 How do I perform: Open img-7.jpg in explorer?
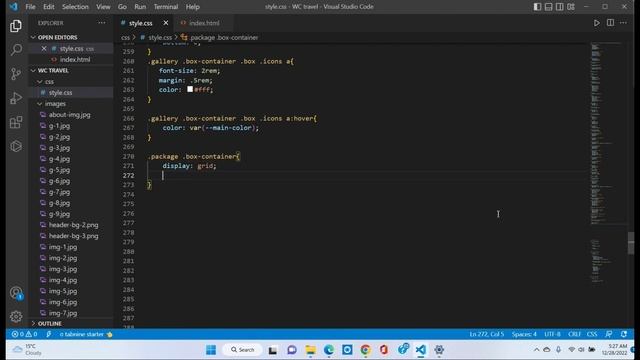click(x=63, y=313)
